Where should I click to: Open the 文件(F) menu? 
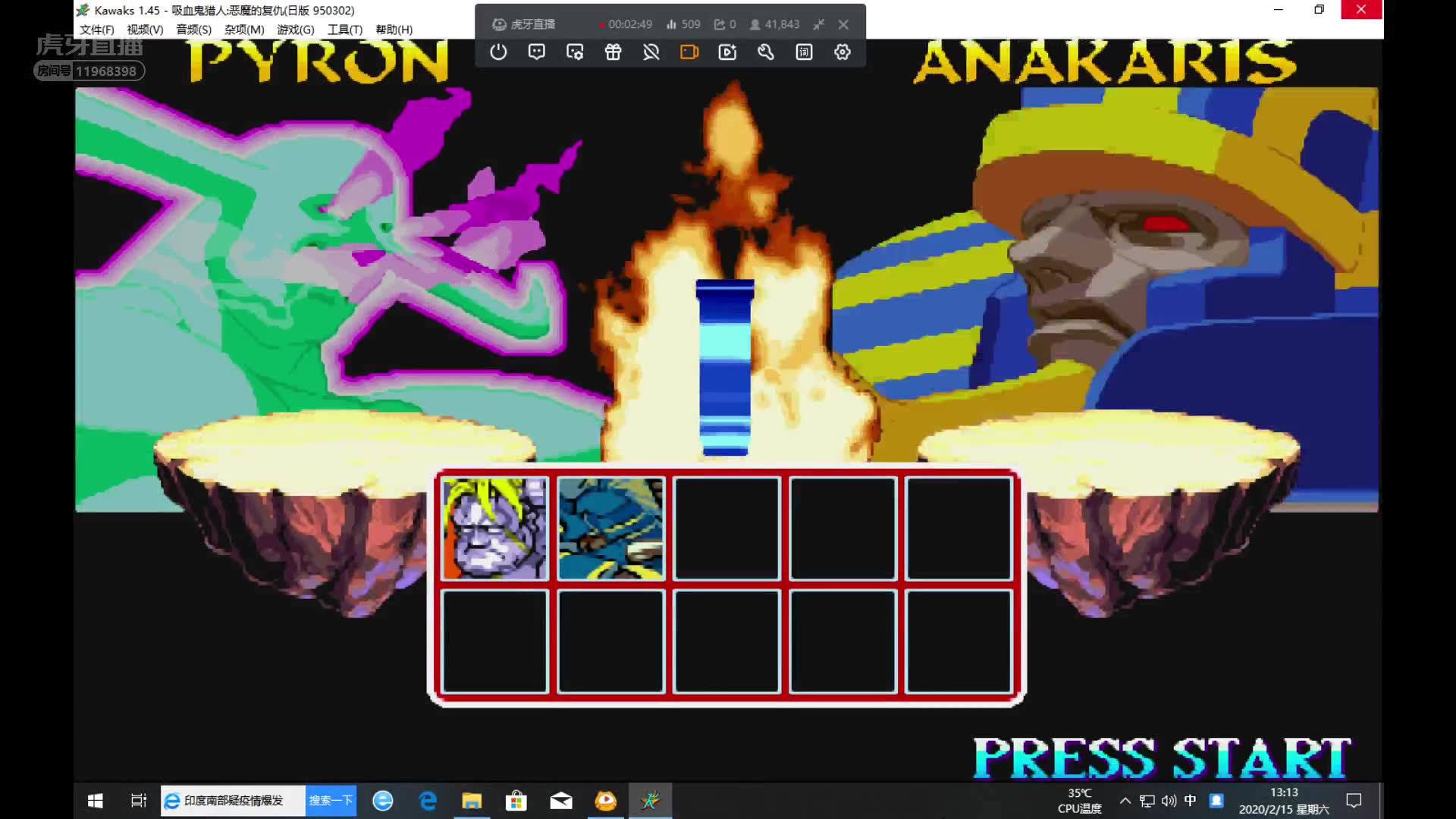click(x=96, y=30)
